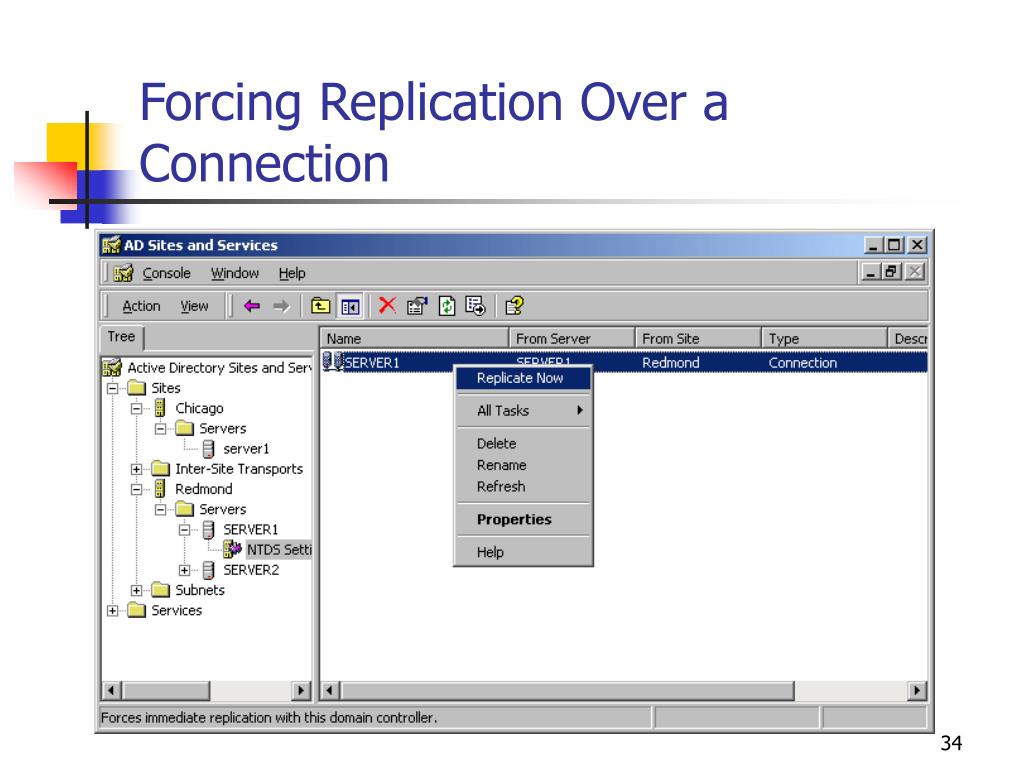
Task: Select the Connection type cell
Action: click(x=803, y=362)
